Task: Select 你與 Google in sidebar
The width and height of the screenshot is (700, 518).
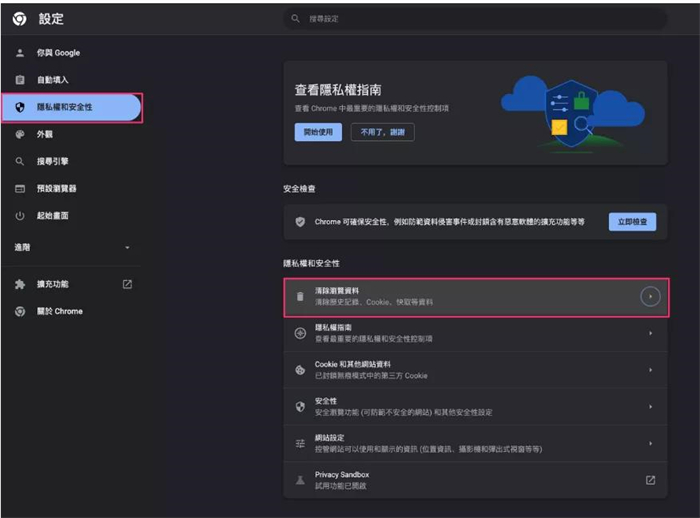Action: pos(71,53)
